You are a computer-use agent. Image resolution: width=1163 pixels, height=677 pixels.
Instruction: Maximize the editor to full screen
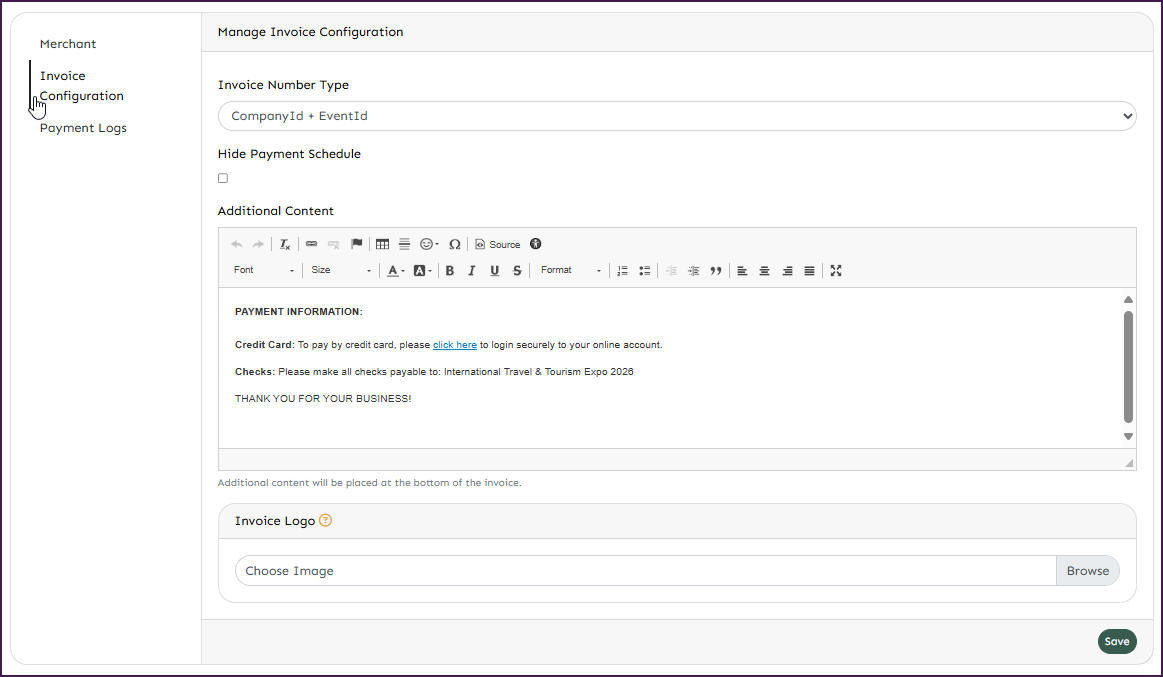click(836, 271)
